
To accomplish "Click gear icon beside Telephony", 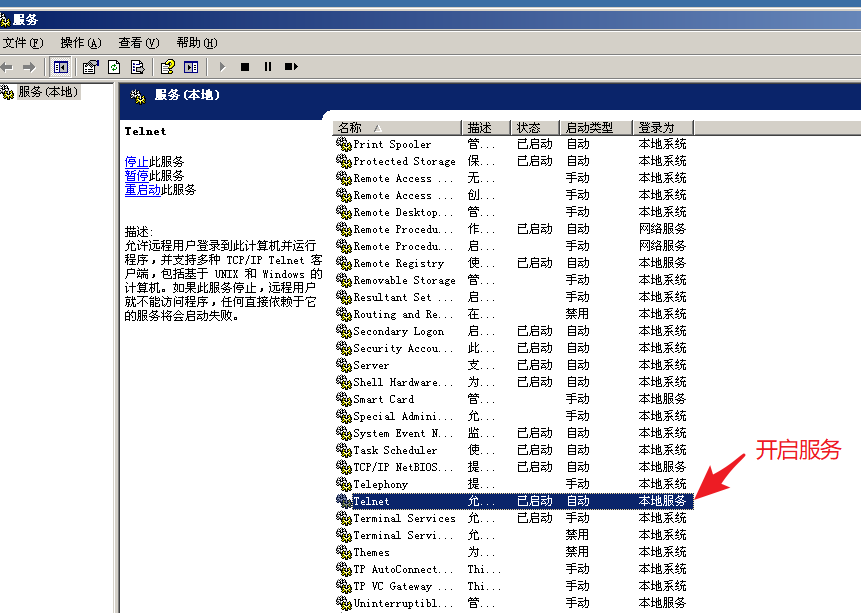I will click(x=344, y=484).
